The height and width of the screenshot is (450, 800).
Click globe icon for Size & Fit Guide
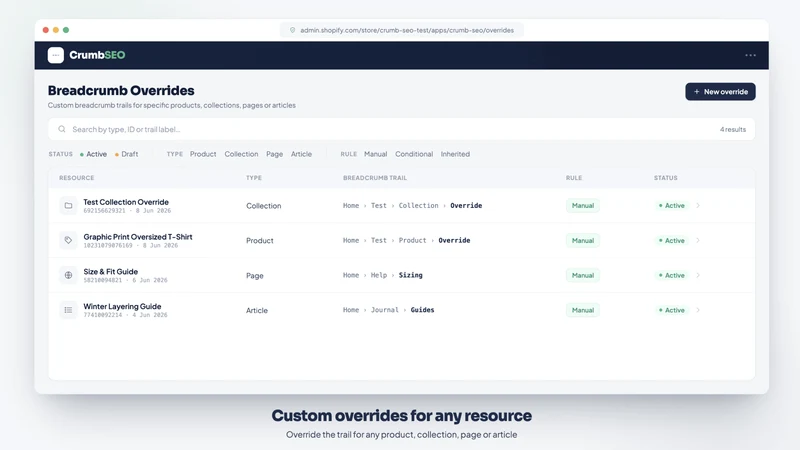68,275
